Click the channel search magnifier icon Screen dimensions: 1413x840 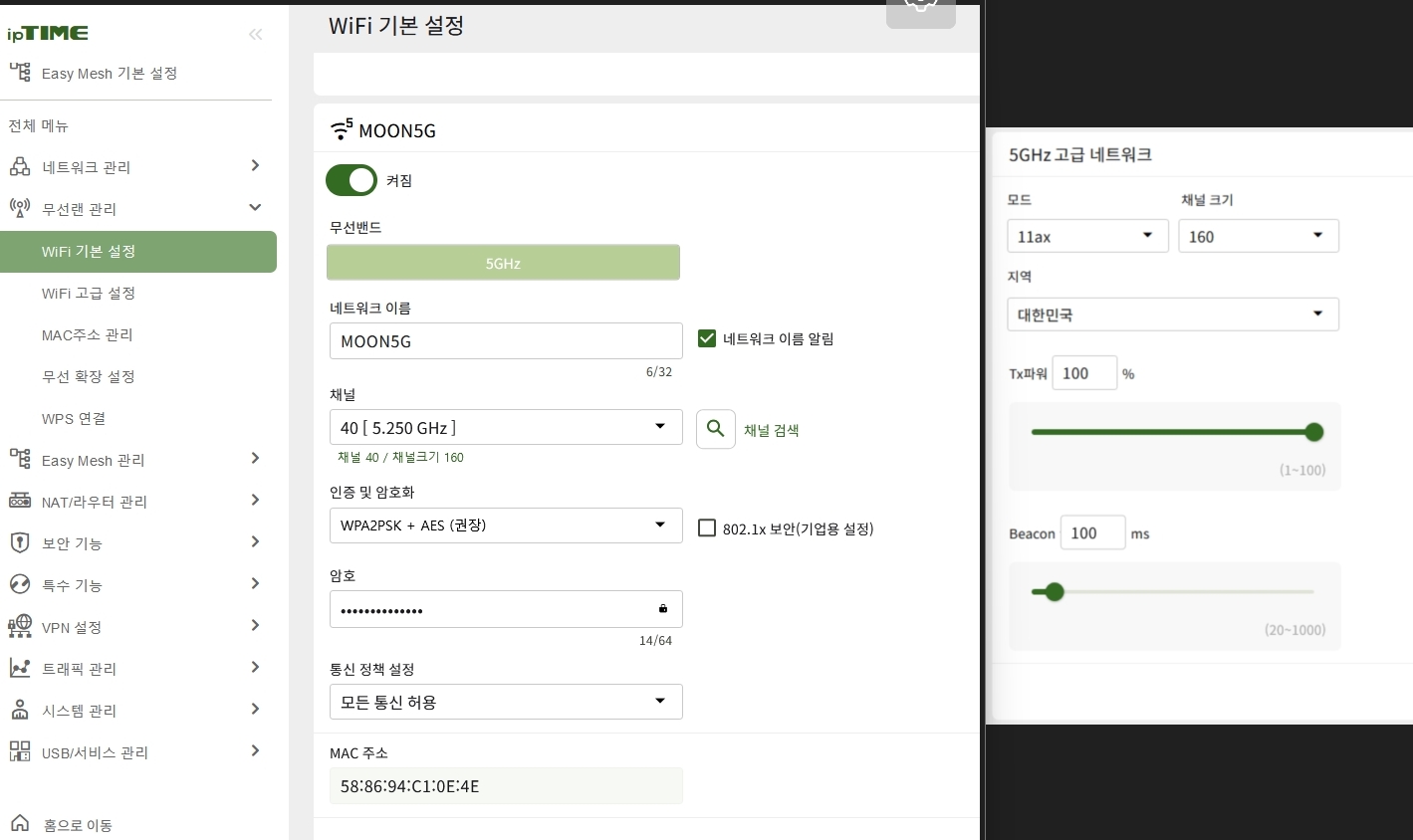click(715, 429)
